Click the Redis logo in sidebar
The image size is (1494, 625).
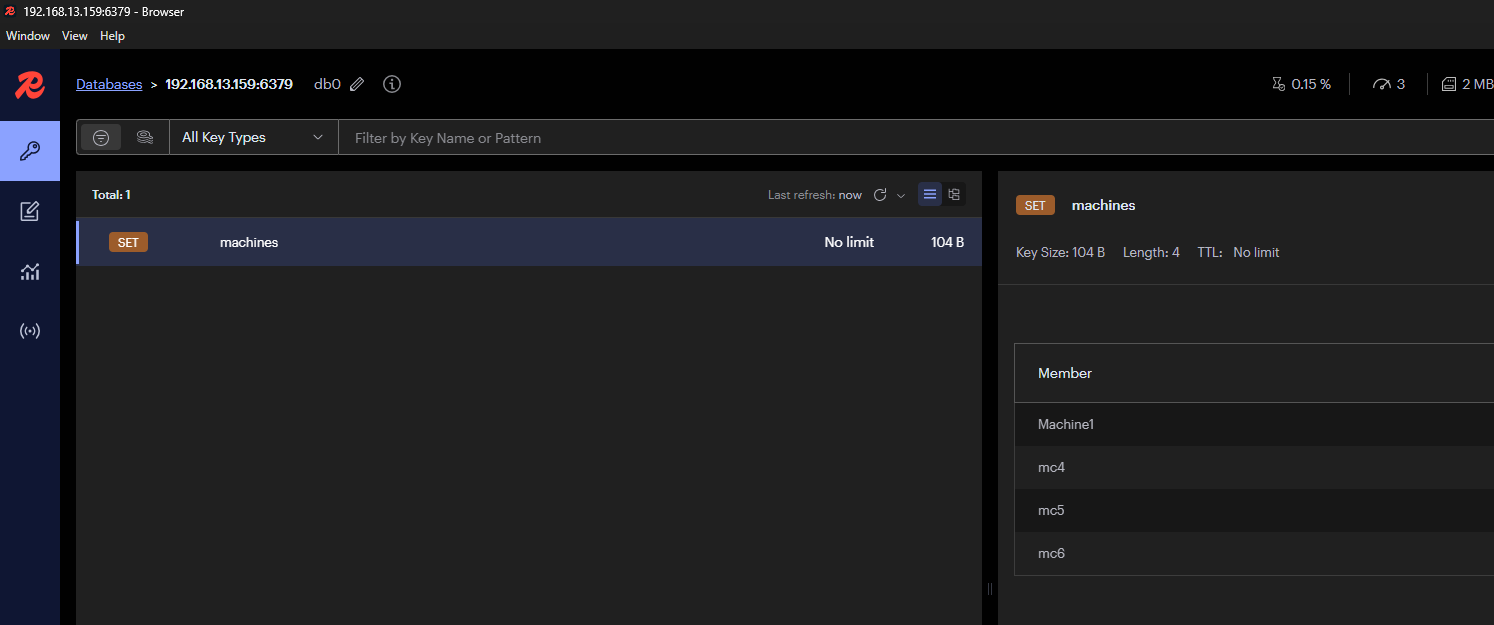tap(30, 85)
